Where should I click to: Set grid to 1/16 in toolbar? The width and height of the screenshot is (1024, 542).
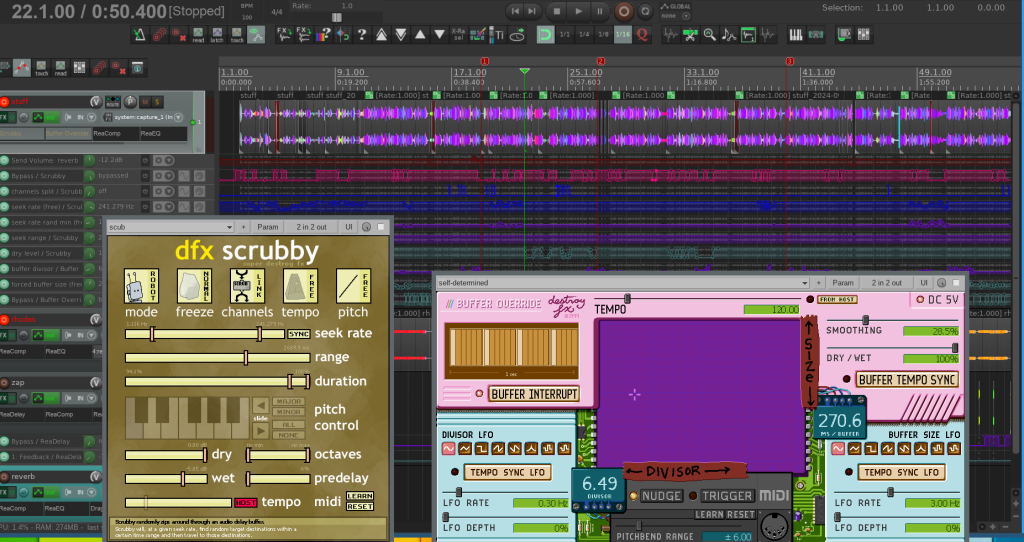tap(623, 35)
